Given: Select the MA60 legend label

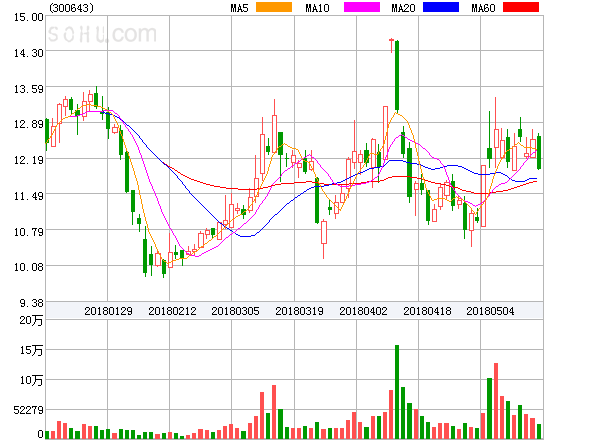Looking at the screenshot, I should 483,8.
